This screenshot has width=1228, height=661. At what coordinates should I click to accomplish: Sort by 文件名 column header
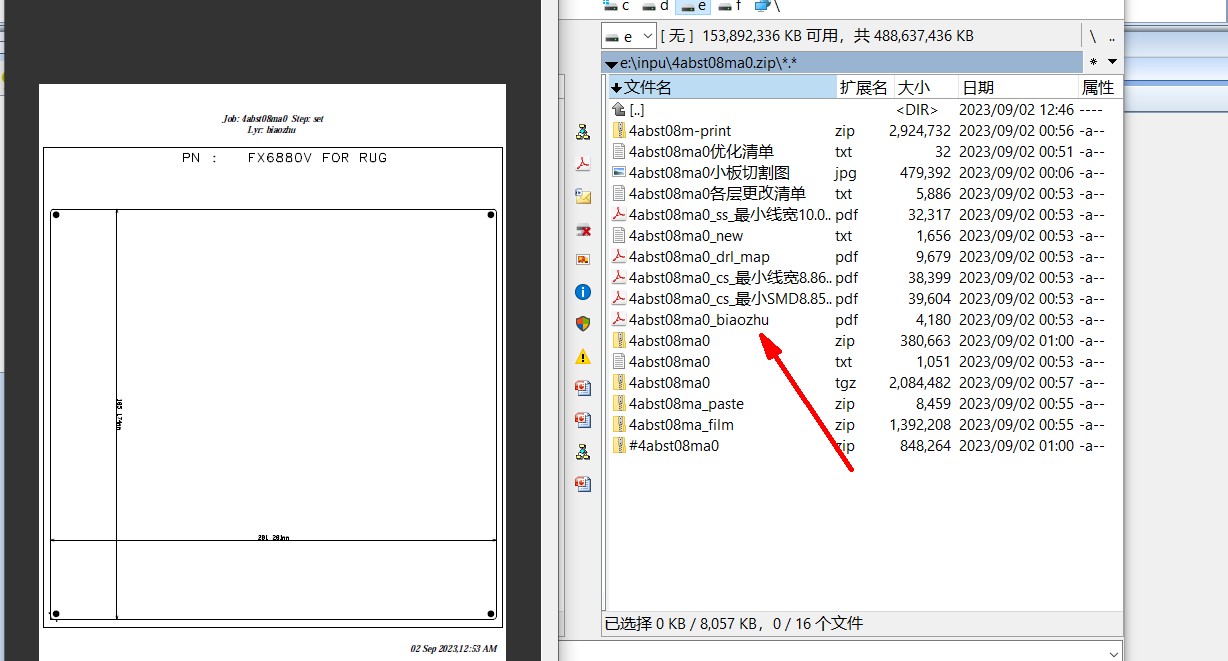point(720,88)
